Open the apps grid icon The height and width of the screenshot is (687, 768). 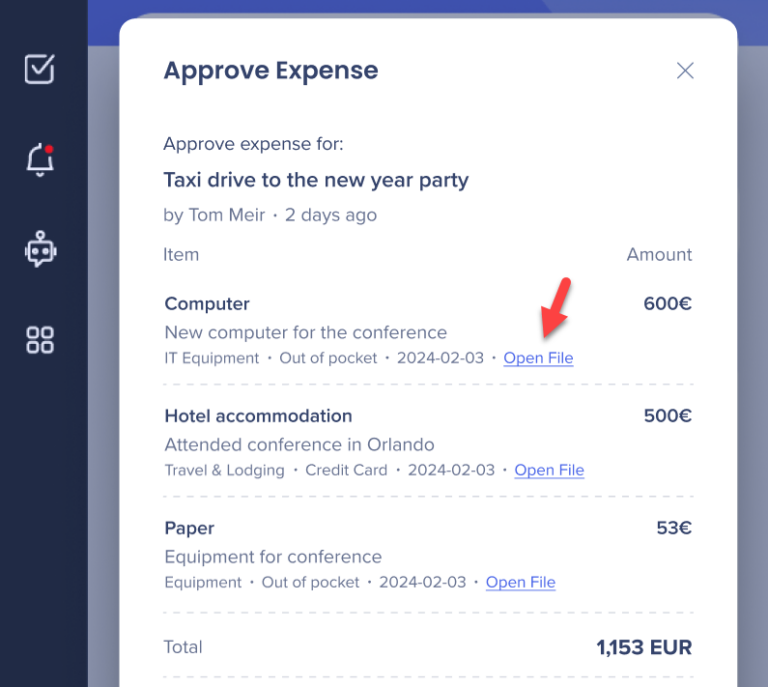[x=40, y=340]
